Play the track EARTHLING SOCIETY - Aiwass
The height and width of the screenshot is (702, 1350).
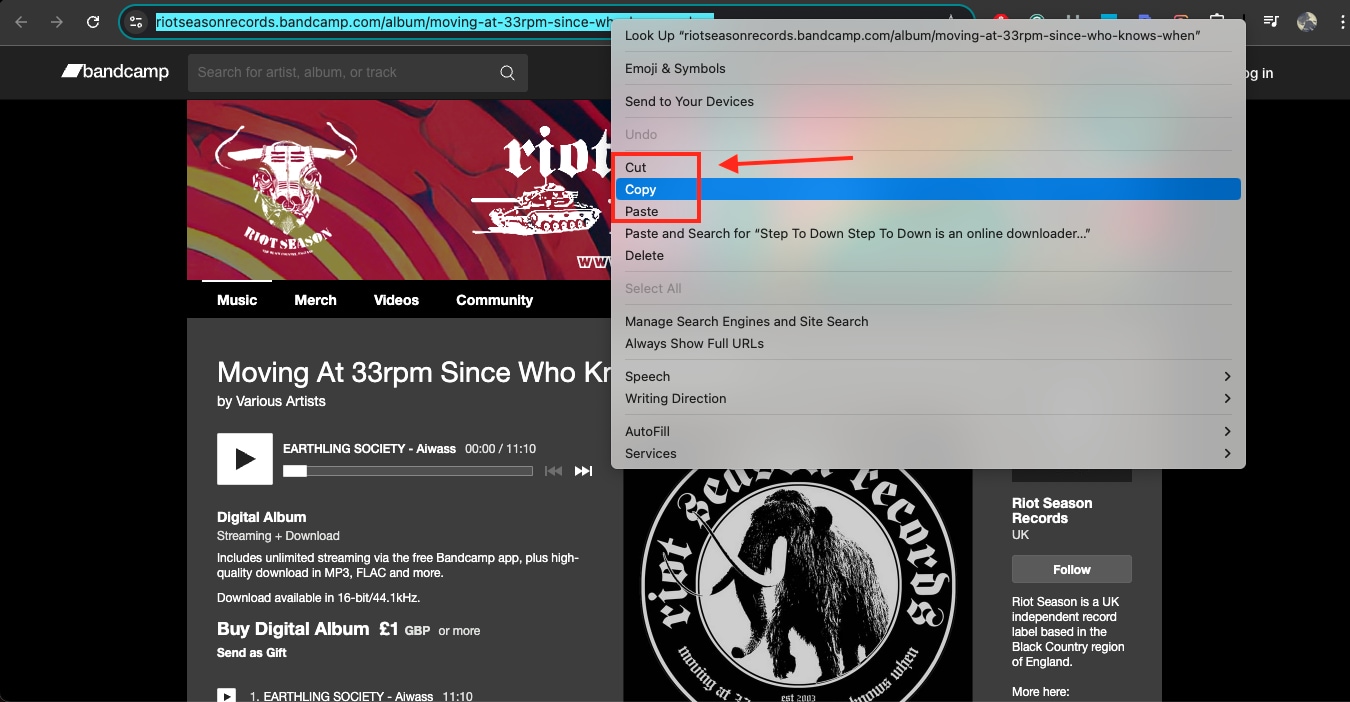coord(244,458)
